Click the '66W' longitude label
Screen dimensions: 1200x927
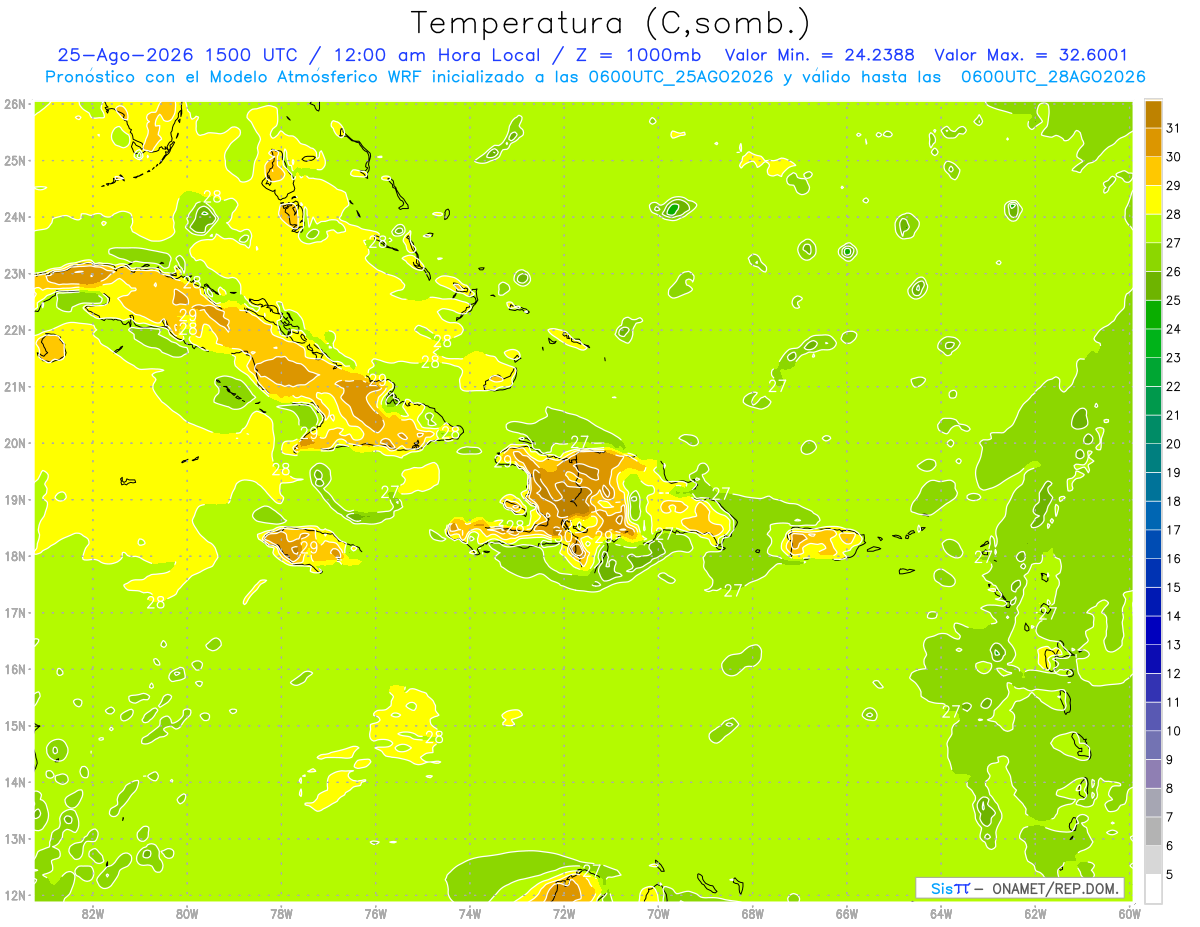[847, 914]
